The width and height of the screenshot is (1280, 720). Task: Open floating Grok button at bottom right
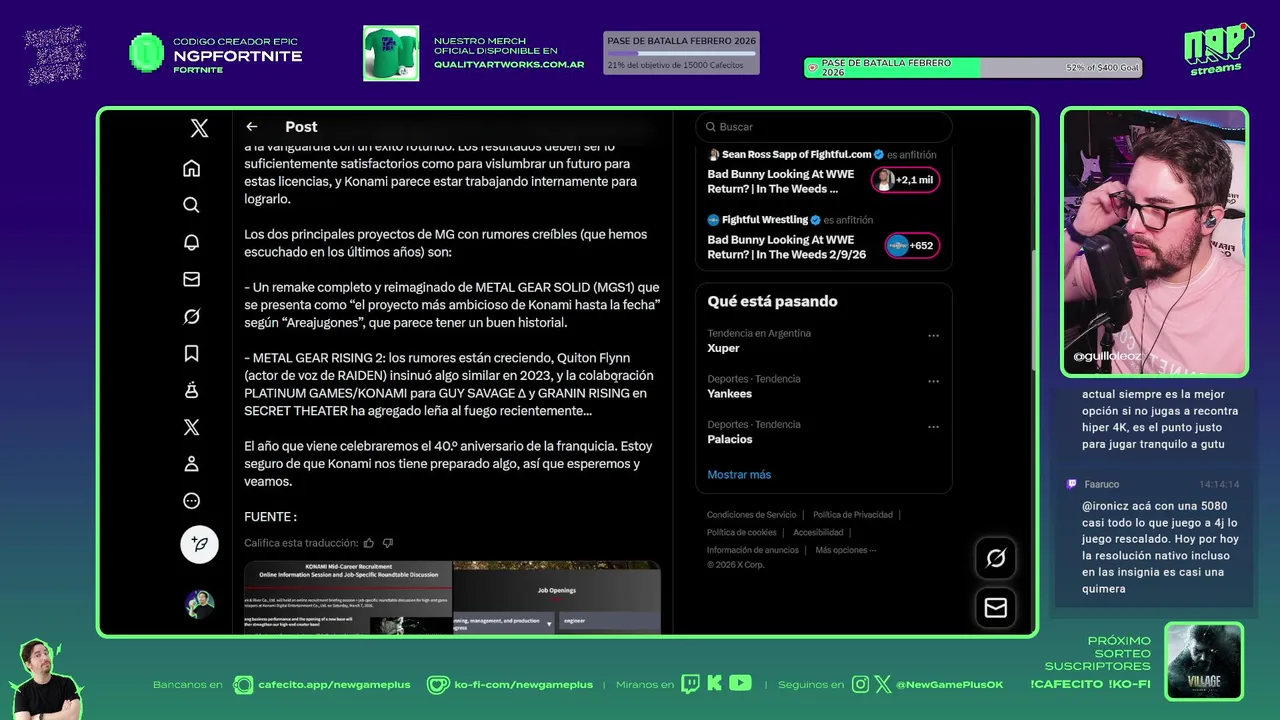click(x=996, y=559)
